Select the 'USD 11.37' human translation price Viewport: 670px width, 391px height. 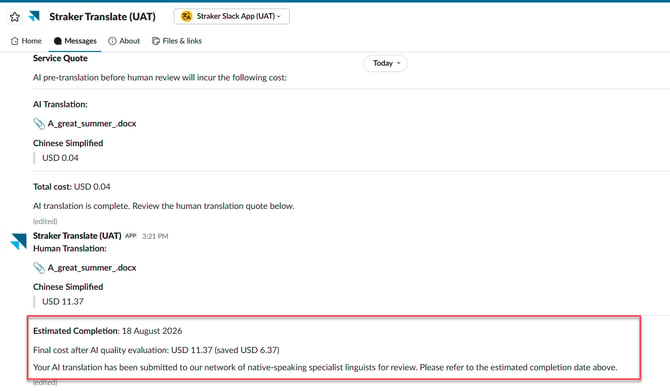tap(63, 302)
